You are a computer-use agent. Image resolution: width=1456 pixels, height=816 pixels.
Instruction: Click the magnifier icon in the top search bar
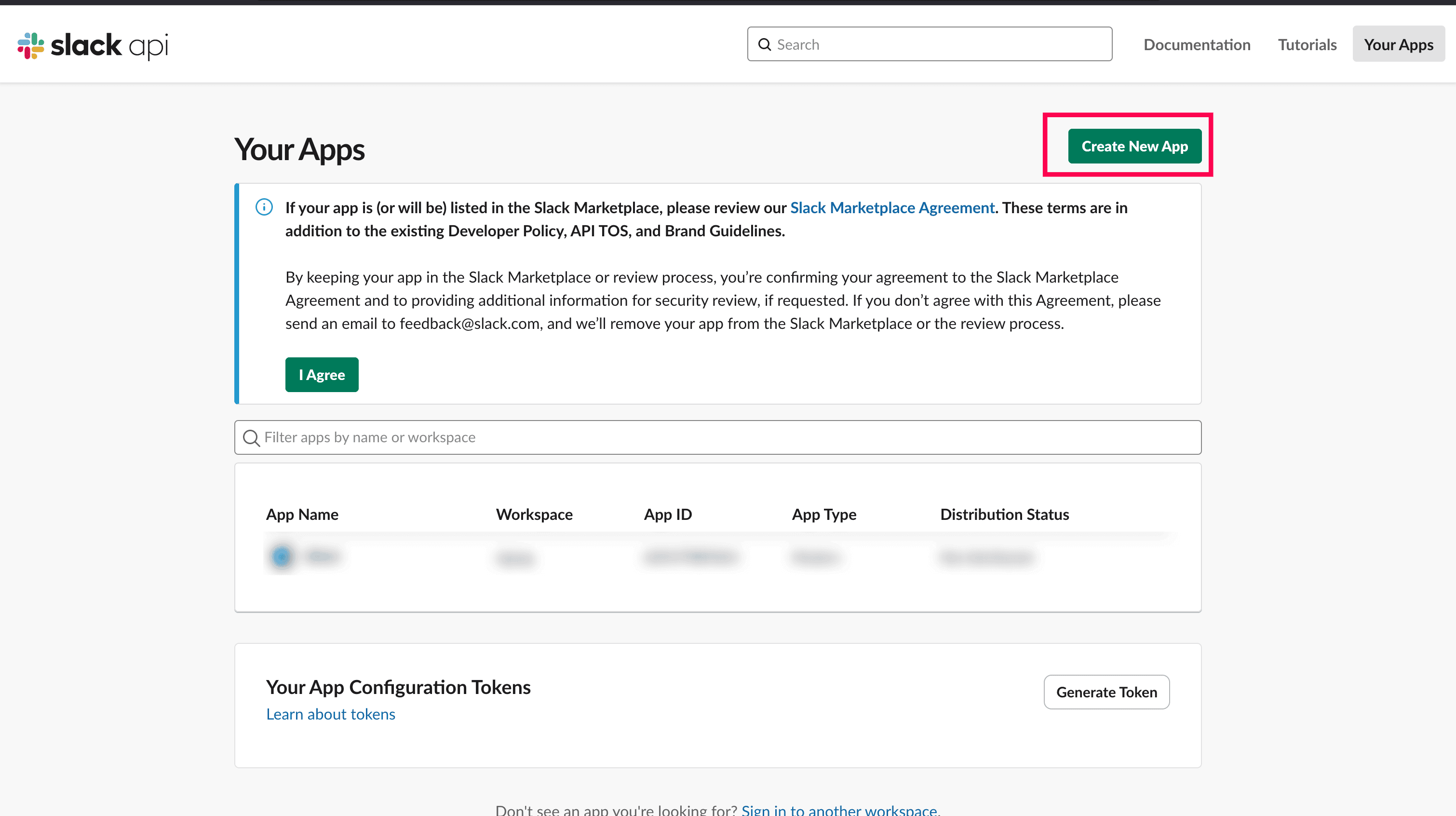tap(764, 44)
